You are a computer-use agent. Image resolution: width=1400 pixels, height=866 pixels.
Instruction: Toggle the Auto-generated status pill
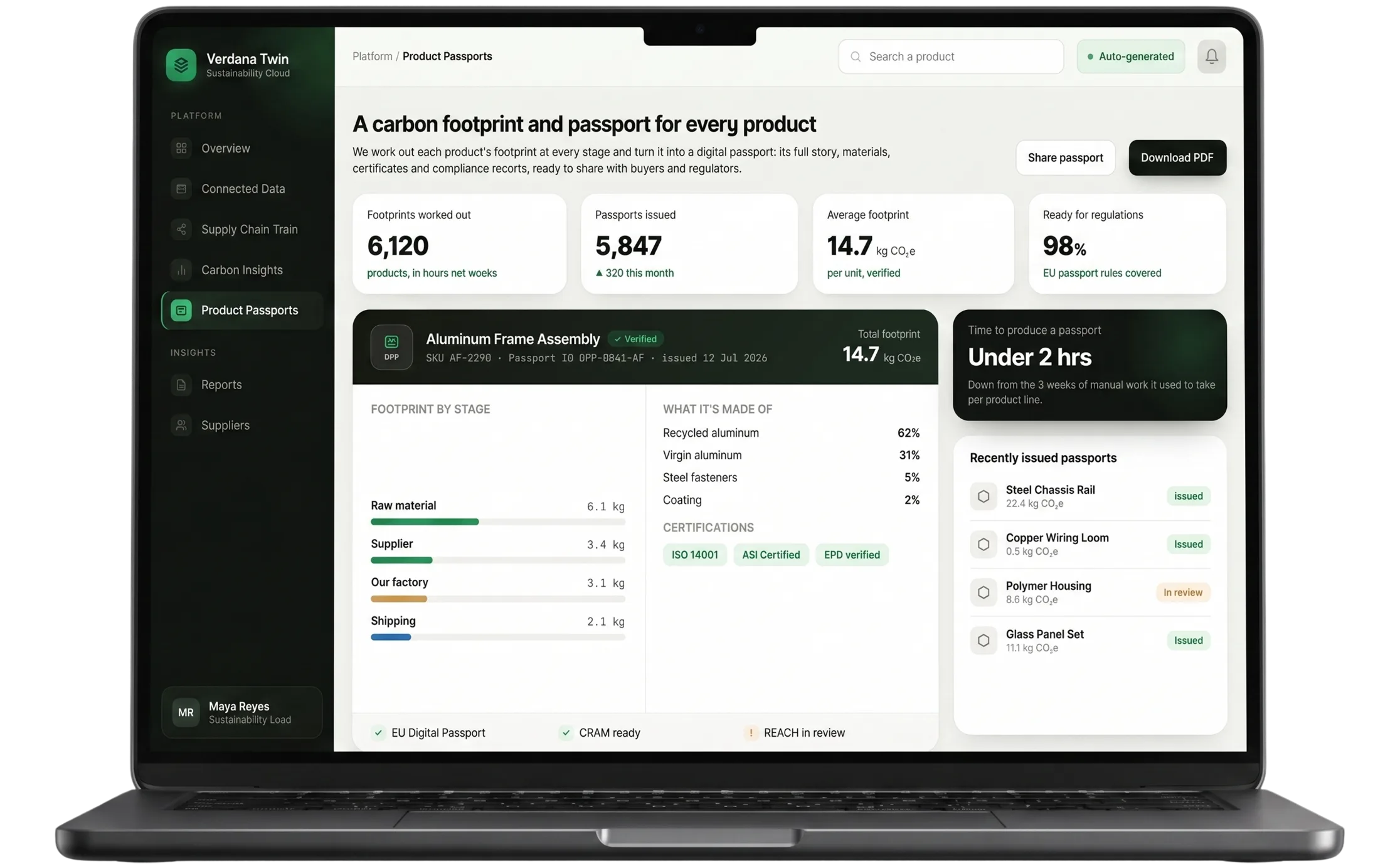click(1130, 56)
